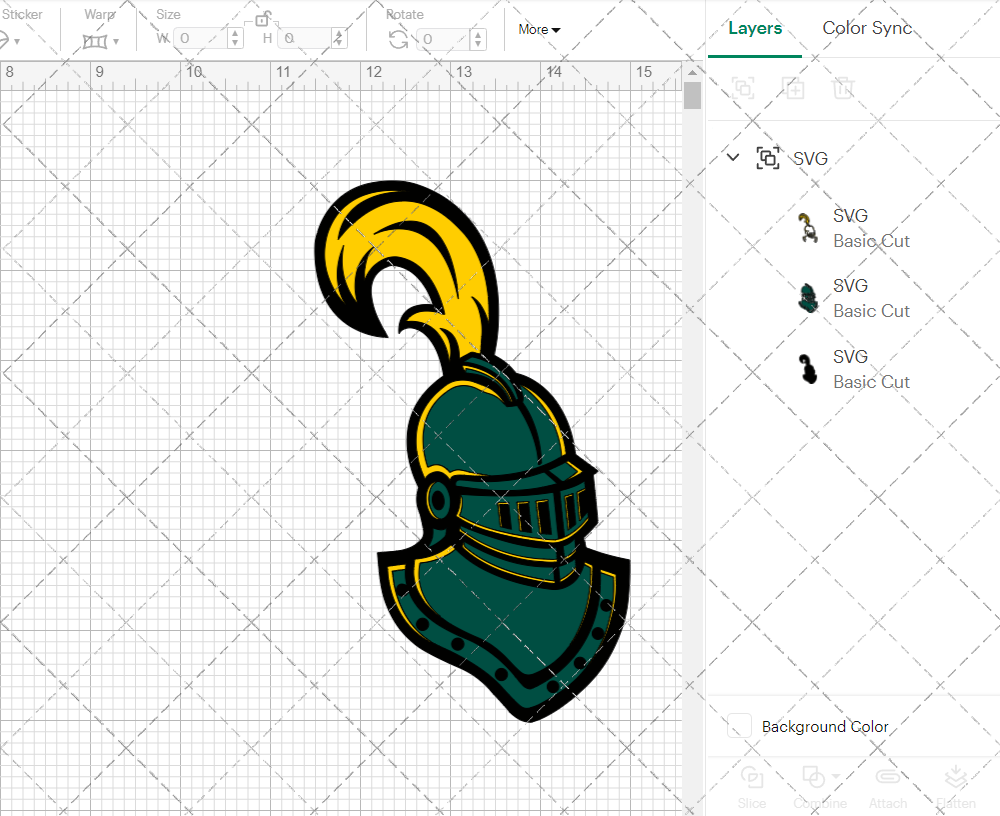Switch to the Color Sync tab
Image resolution: width=1000 pixels, height=816 pixels.
[x=867, y=28]
